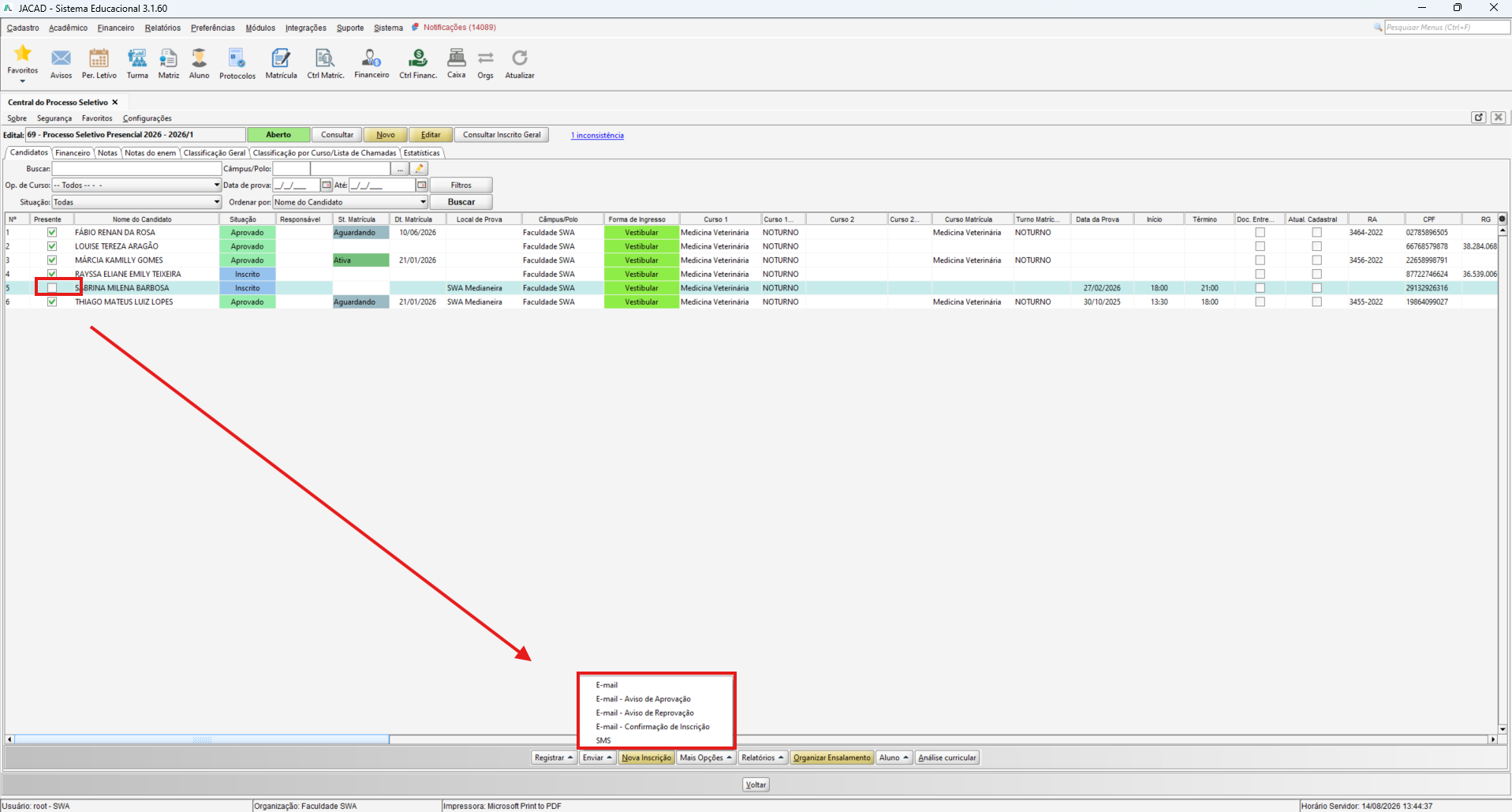
Task: Expand the Relatórios bottom menu button
Action: (x=763, y=758)
